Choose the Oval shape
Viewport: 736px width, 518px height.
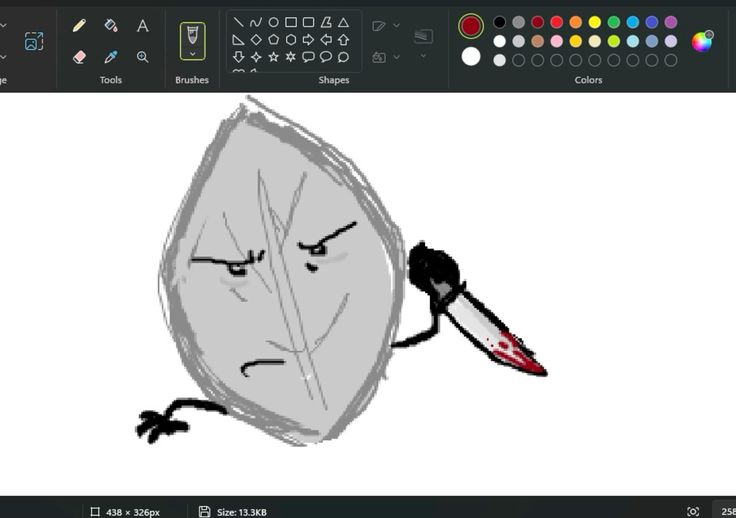(273, 22)
